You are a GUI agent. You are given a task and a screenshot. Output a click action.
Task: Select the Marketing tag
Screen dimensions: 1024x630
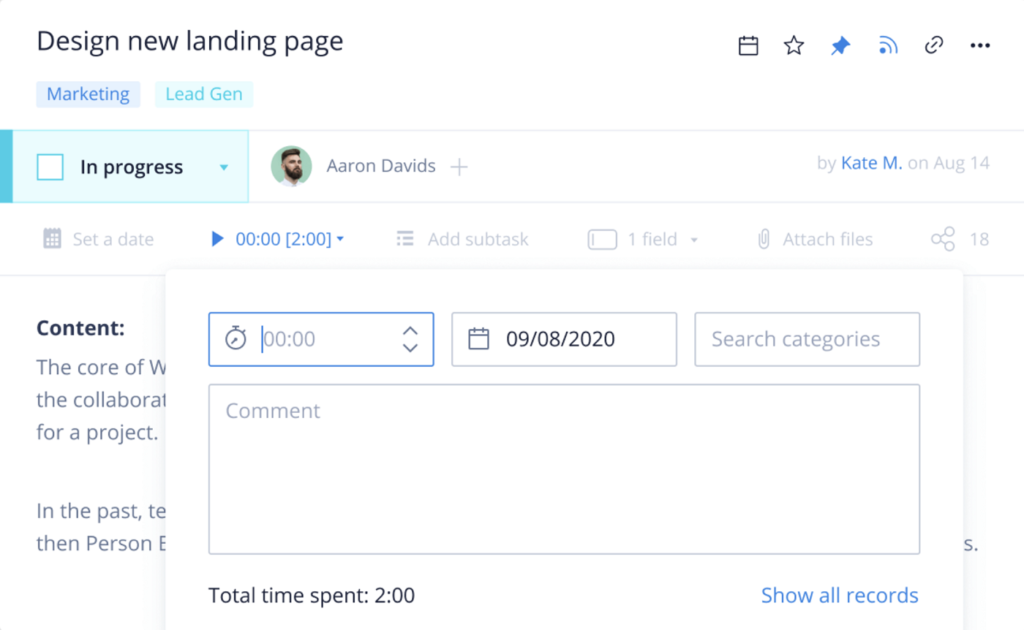(x=88, y=93)
